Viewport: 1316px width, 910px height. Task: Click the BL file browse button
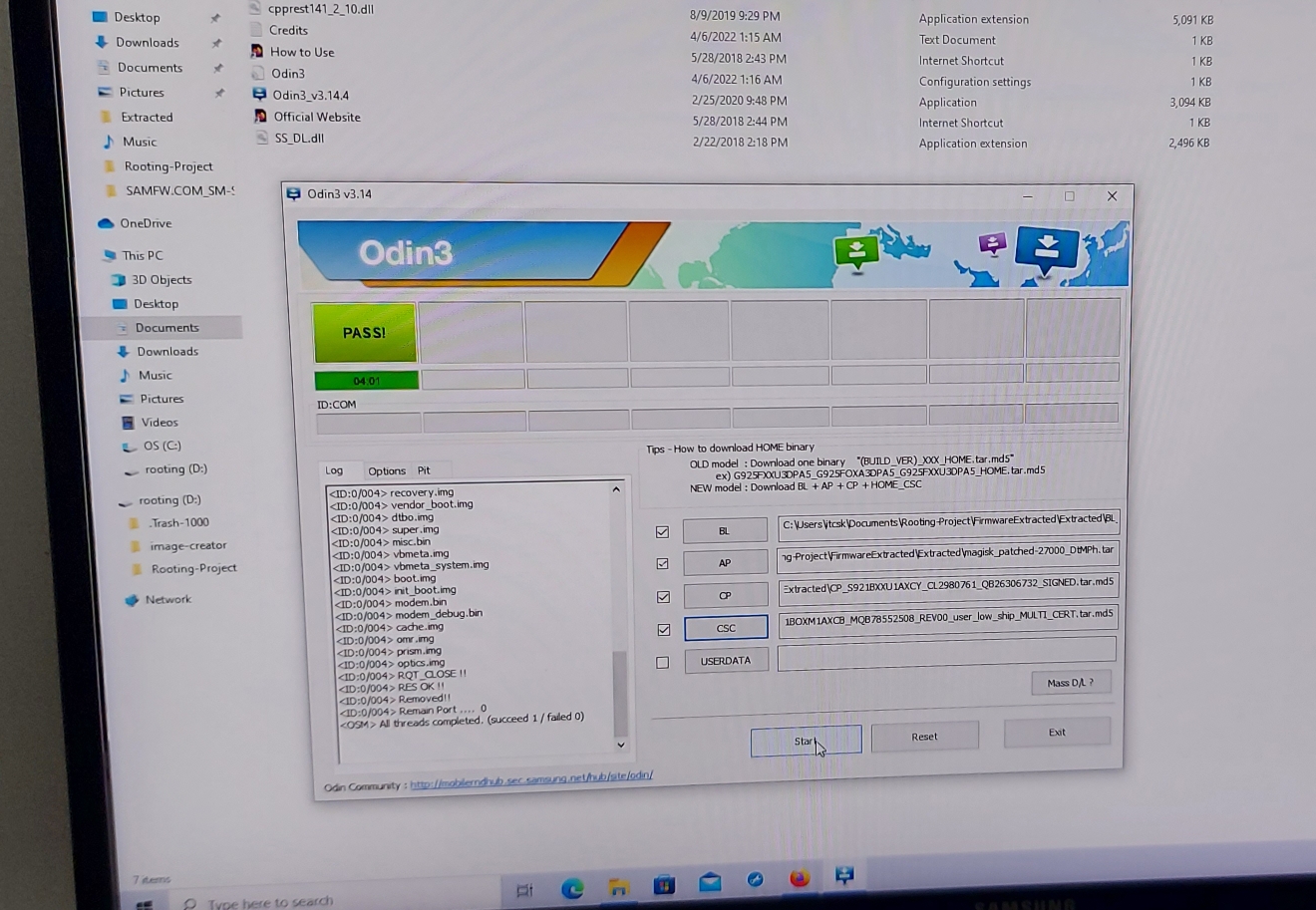click(725, 531)
